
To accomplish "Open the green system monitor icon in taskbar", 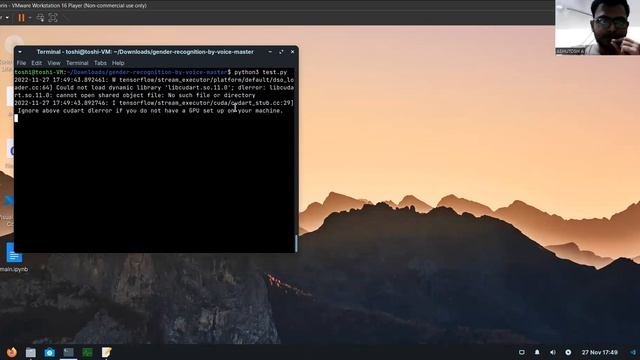I will [87, 352].
